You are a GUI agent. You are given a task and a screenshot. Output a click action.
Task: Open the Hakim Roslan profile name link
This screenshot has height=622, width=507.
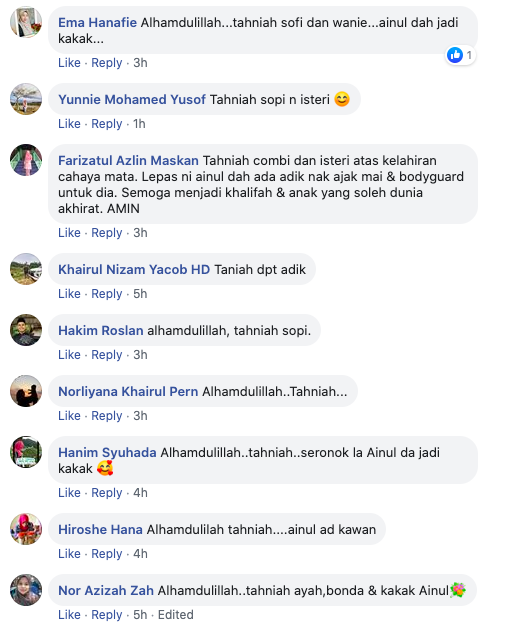101,330
